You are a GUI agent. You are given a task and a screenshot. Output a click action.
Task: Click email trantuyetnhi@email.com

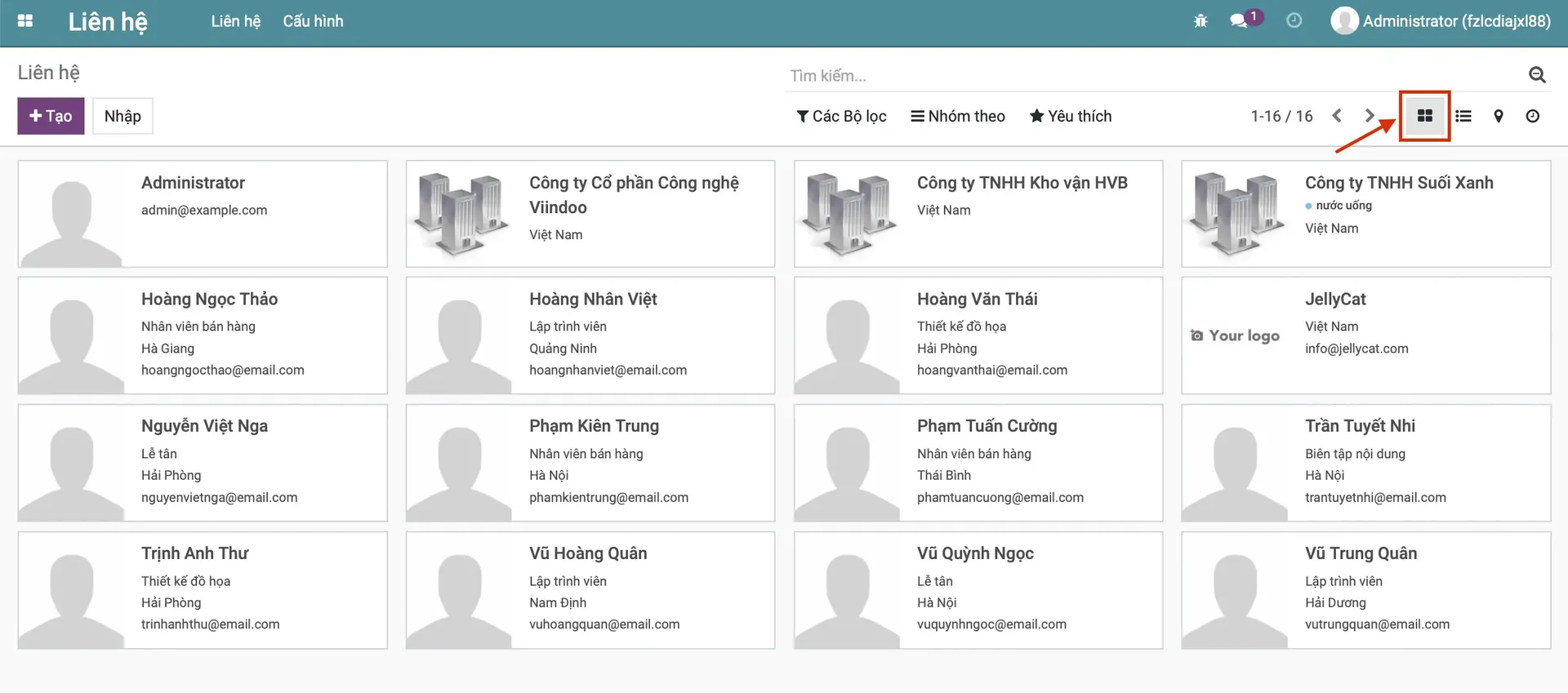tap(1375, 497)
